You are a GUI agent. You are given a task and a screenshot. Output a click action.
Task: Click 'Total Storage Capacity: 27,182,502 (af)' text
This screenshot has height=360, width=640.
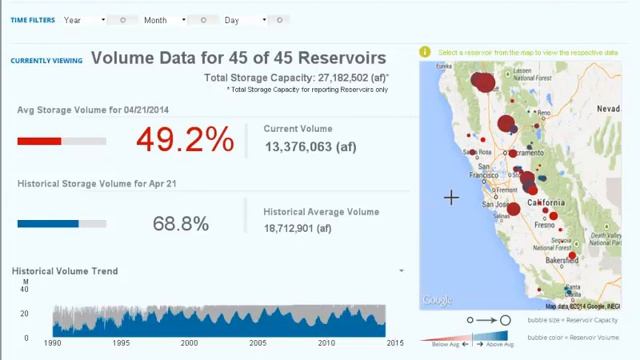296,78
